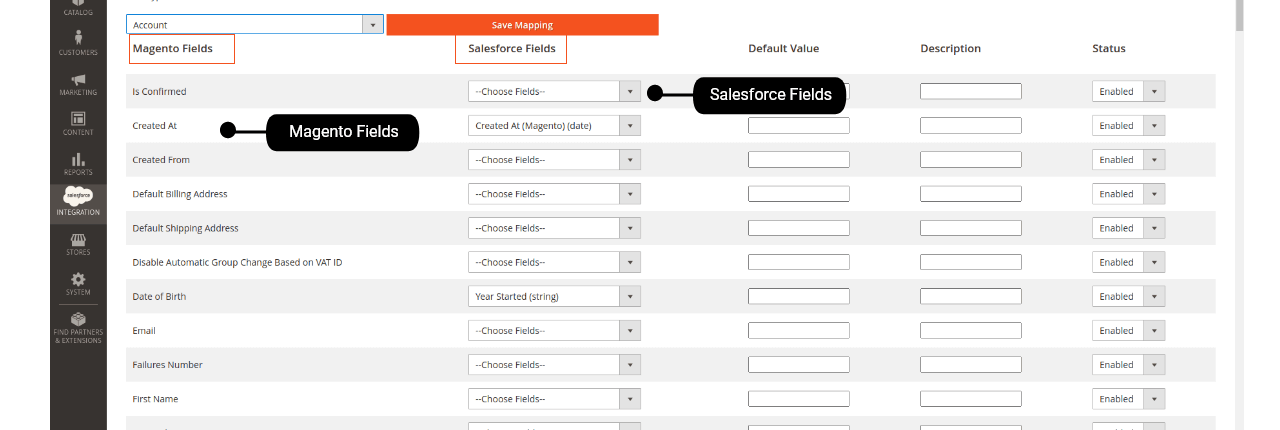Toggle Status Enabled dropdown for Is Confirmed
The height and width of the screenshot is (430, 1280).
click(x=1128, y=92)
